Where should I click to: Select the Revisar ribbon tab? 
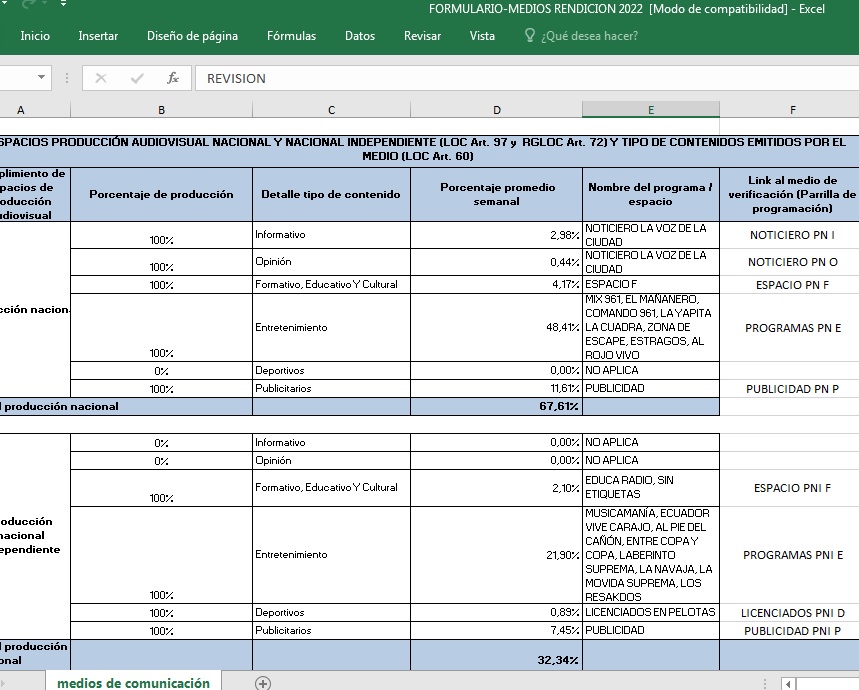point(422,36)
